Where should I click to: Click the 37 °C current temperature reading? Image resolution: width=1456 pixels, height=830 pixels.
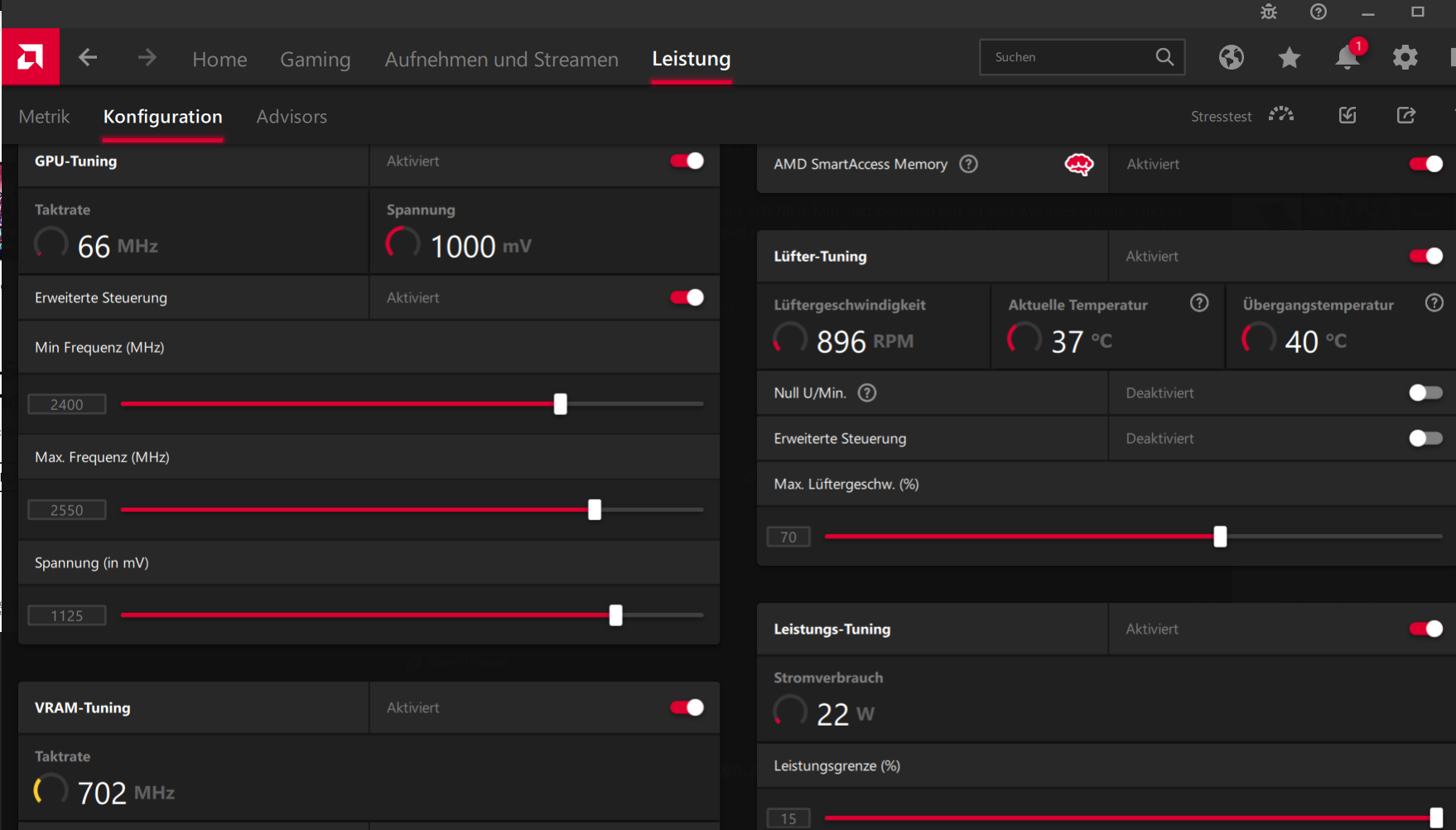[x=1082, y=341]
